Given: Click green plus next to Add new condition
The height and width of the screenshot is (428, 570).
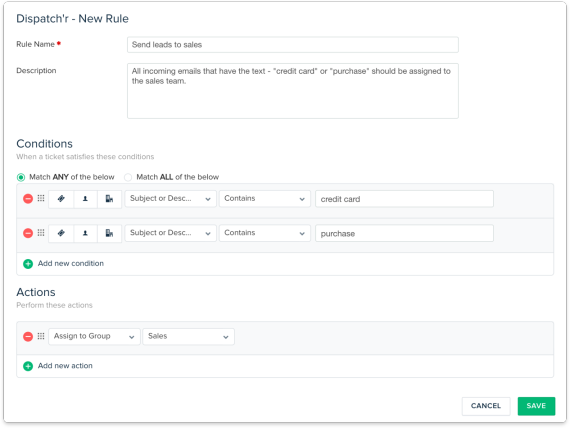Looking at the screenshot, I should pyautogui.click(x=28, y=264).
